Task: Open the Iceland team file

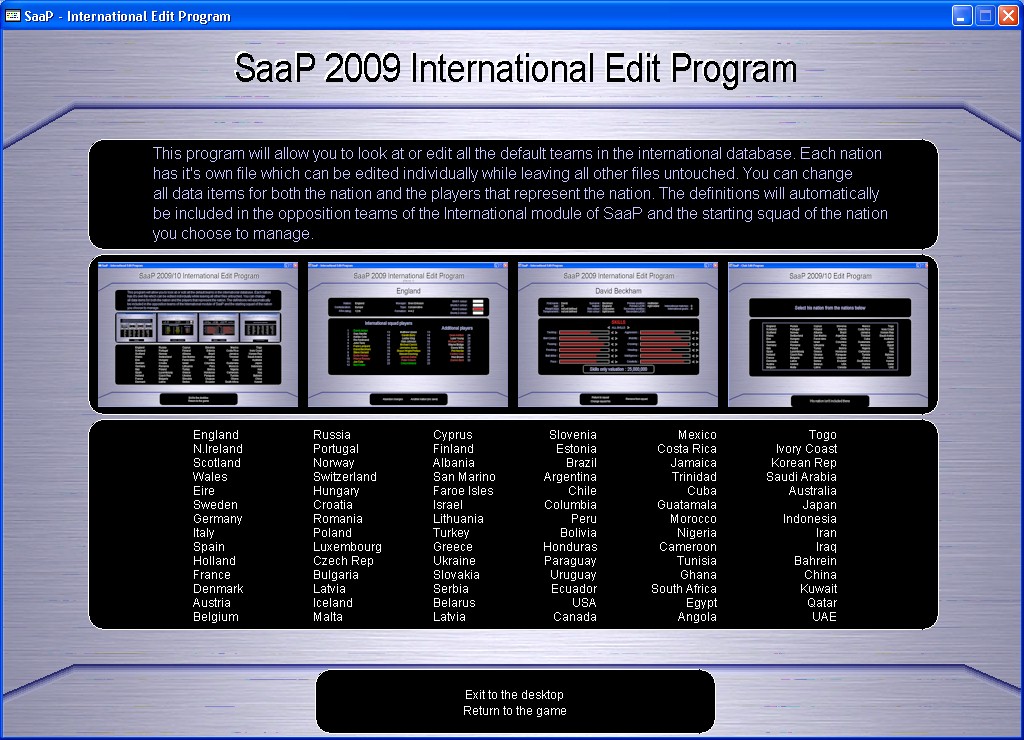Action: tap(332, 603)
